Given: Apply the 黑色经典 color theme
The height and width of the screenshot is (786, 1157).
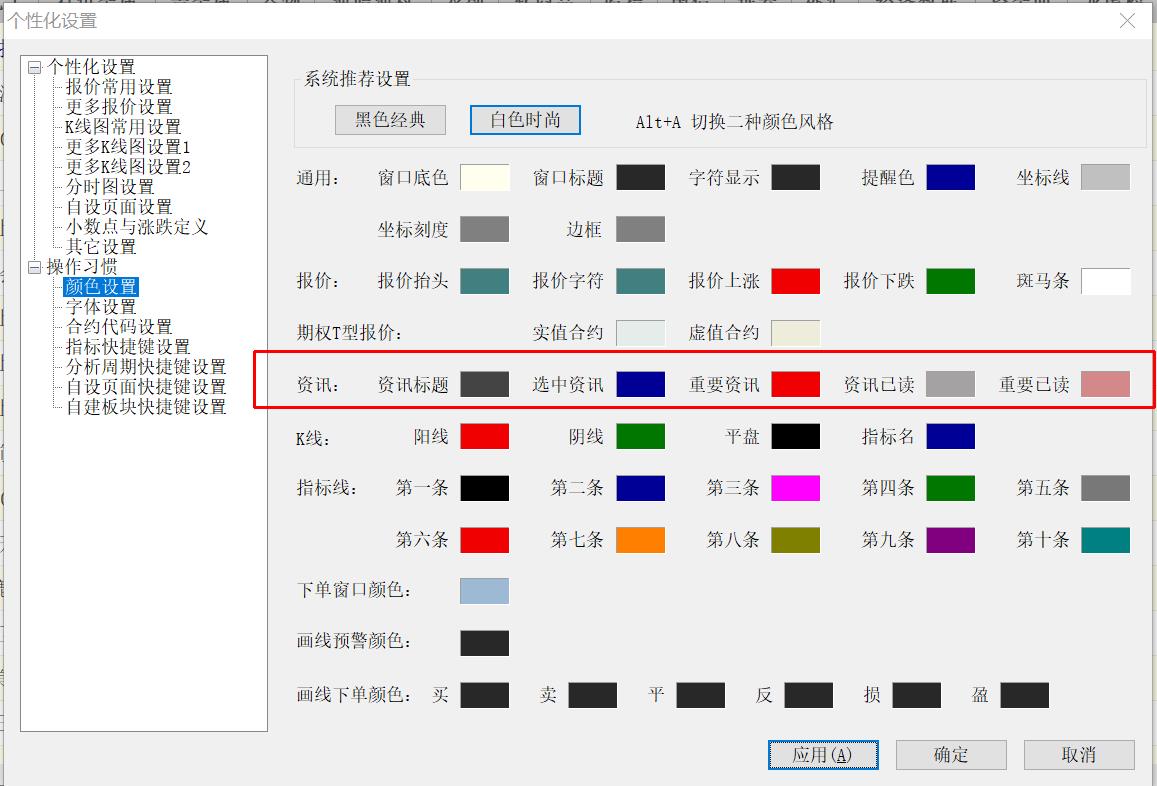Looking at the screenshot, I should (x=390, y=120).
